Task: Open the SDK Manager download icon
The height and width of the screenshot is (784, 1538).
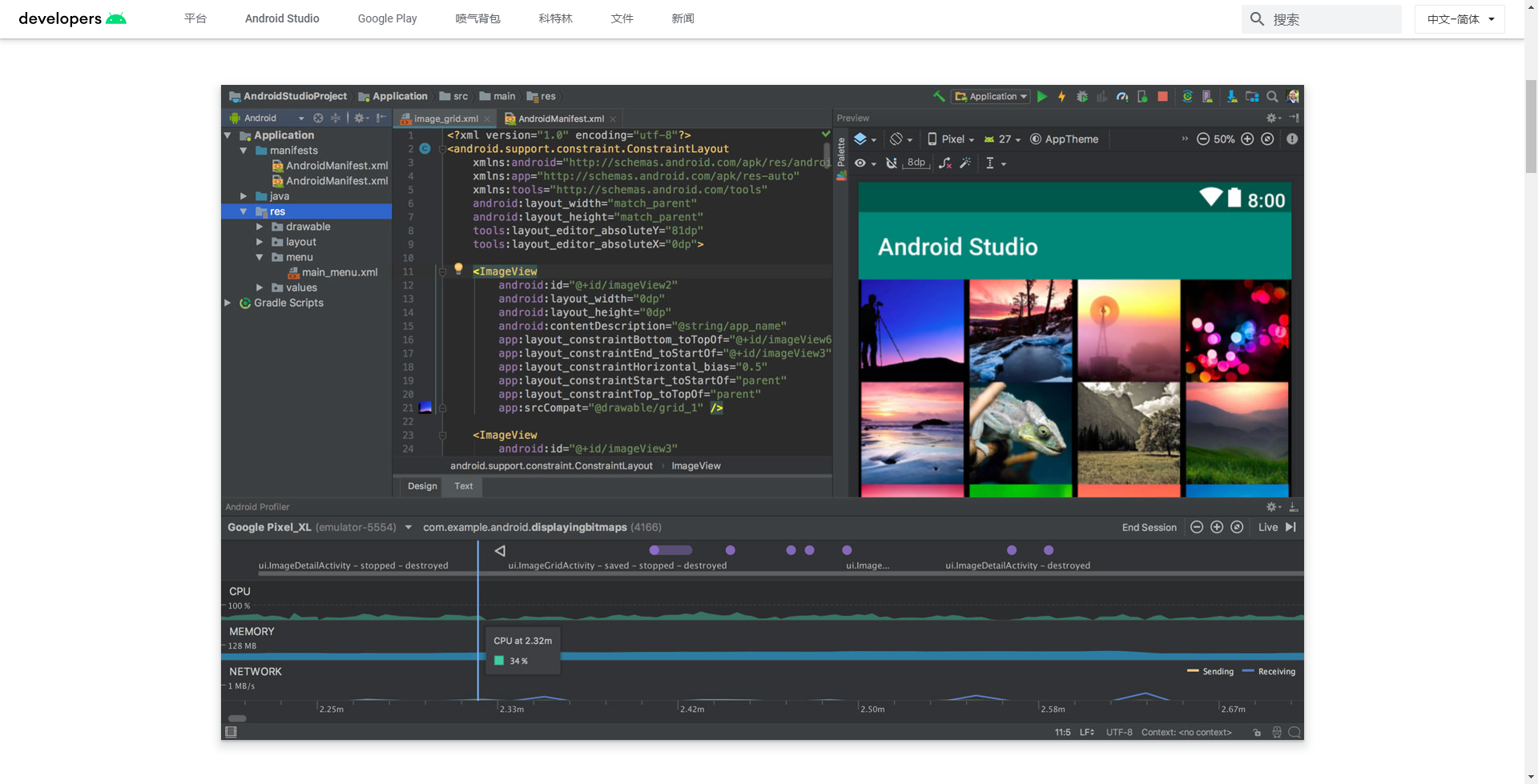Action: coord(1232,96)
